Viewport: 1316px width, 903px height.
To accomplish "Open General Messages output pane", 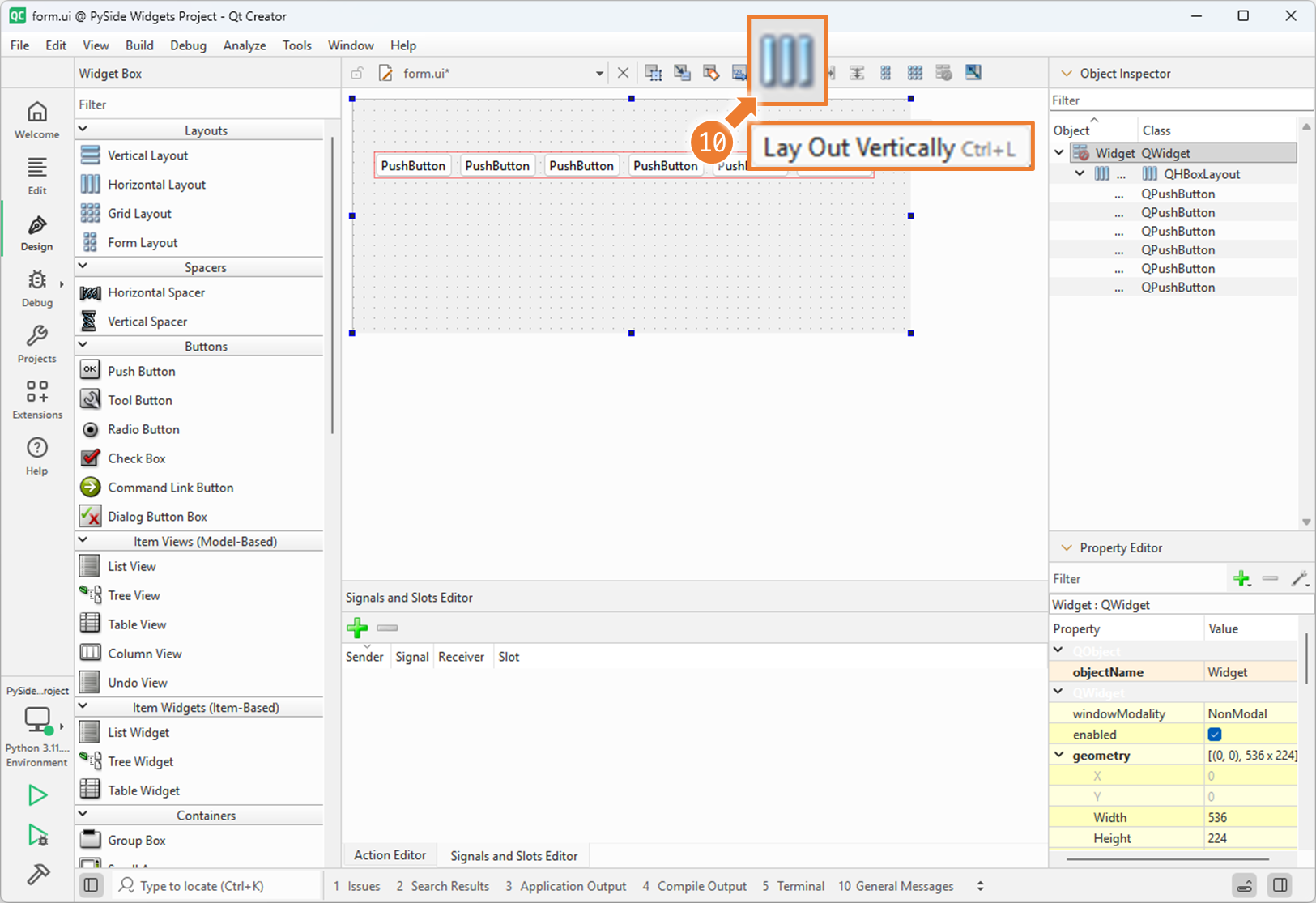I will pos(896,886).
